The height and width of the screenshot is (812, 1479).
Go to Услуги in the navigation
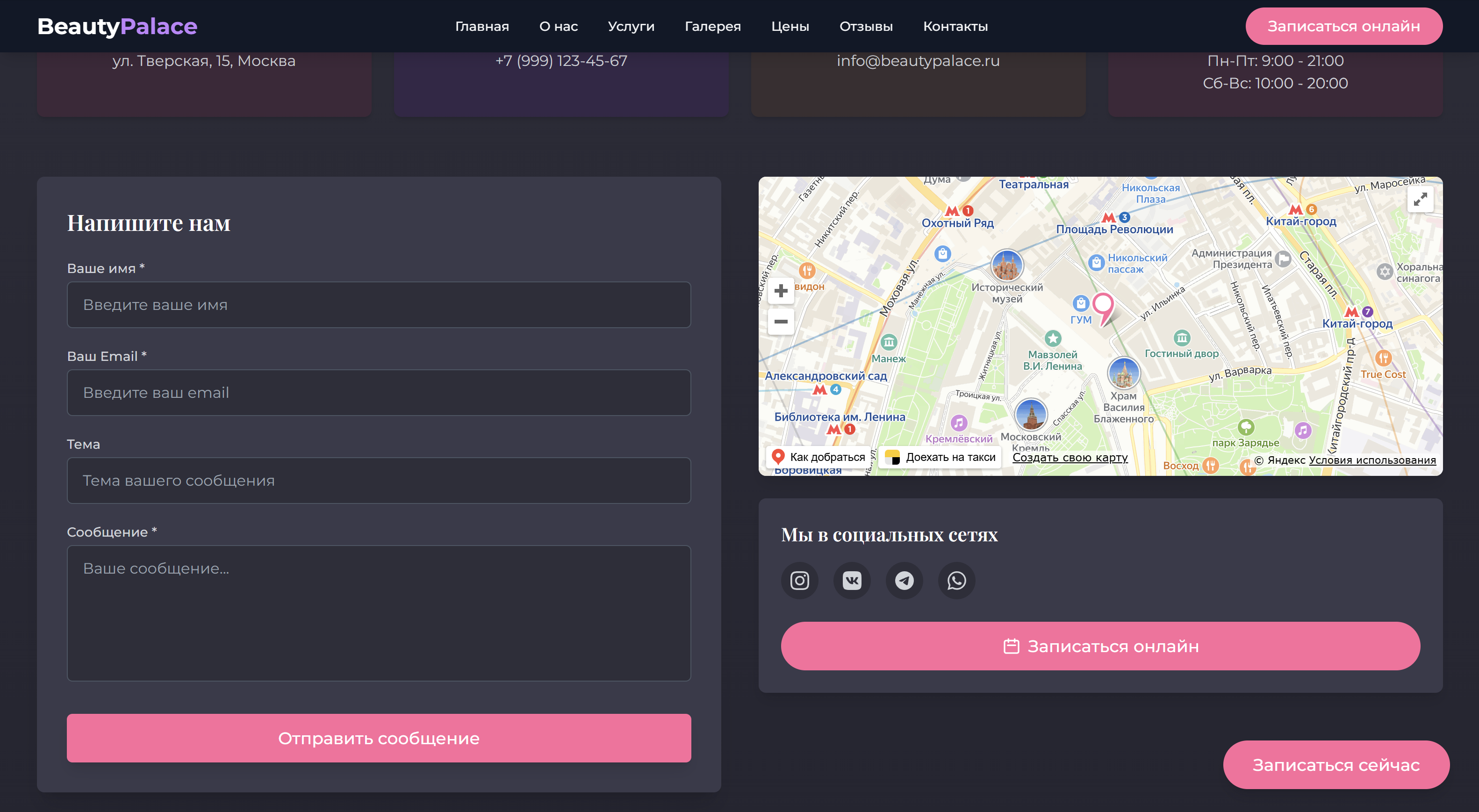[x=631, y=27]
